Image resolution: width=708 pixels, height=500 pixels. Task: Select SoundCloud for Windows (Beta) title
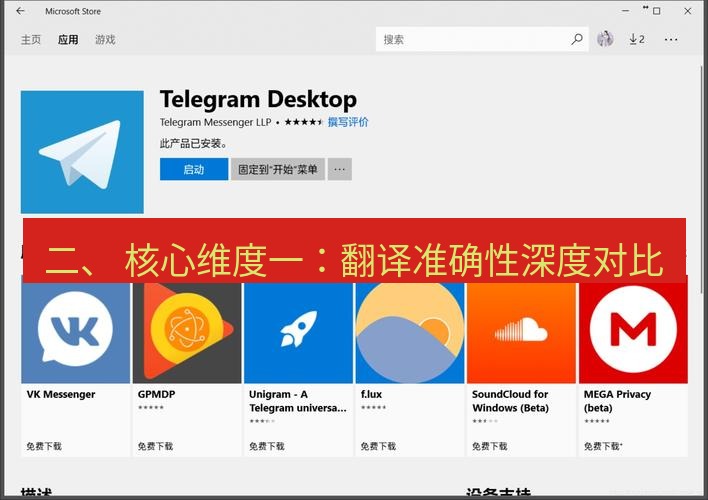coord(510,401)
